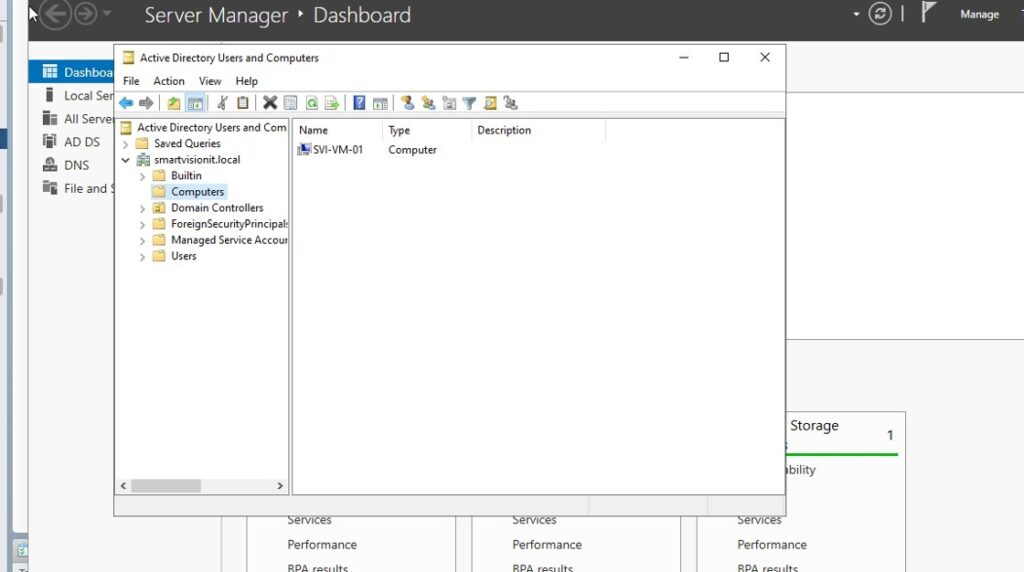Click the Cut scissors icon
The height and width of the screenshot is (572, 1024).
(x=222, y=103)
